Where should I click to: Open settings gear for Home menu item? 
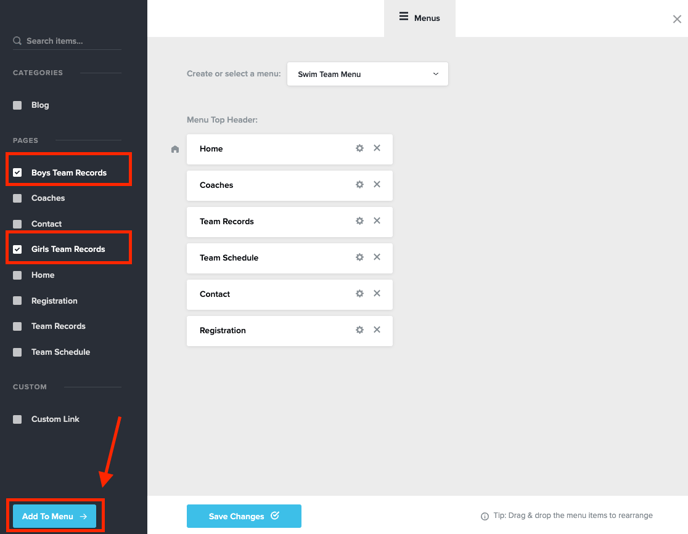360,148
